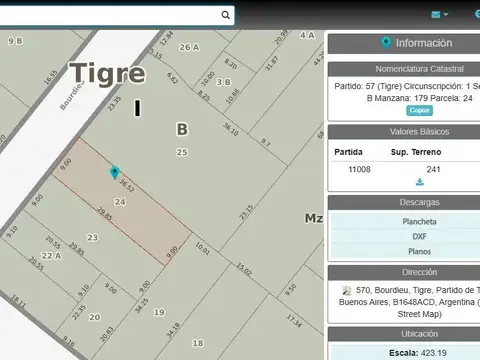Viewport: 480px width, 360px height.
Task: Click the Sup. Terreno column header
Action: click(416, 152)
